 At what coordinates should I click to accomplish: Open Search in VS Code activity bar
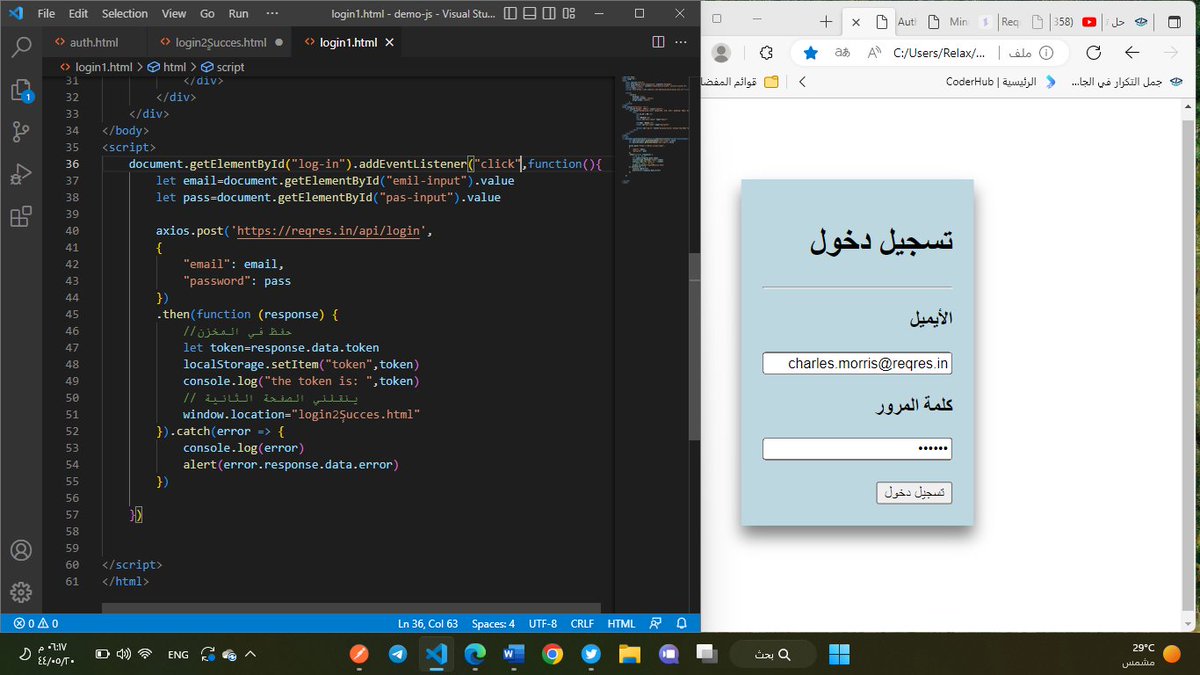21,47
